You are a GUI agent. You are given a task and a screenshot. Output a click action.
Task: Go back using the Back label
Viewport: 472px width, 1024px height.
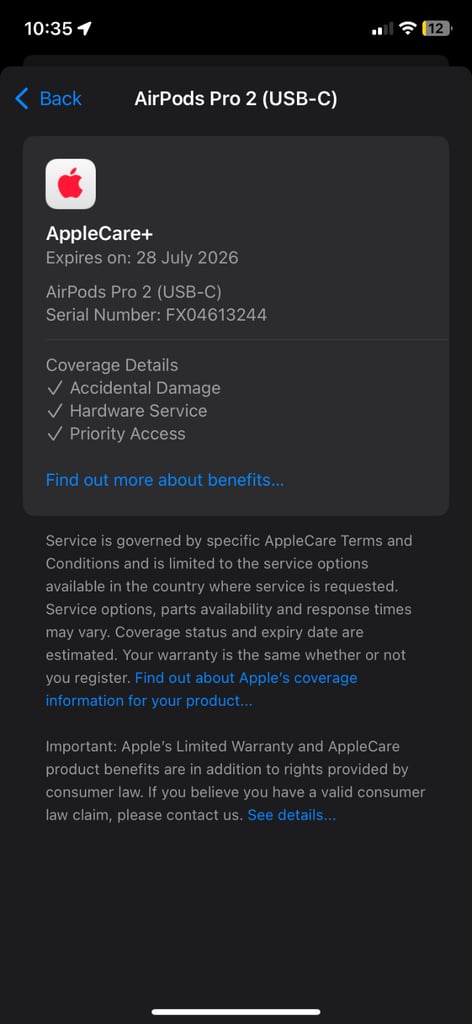[x=61, y=99]
